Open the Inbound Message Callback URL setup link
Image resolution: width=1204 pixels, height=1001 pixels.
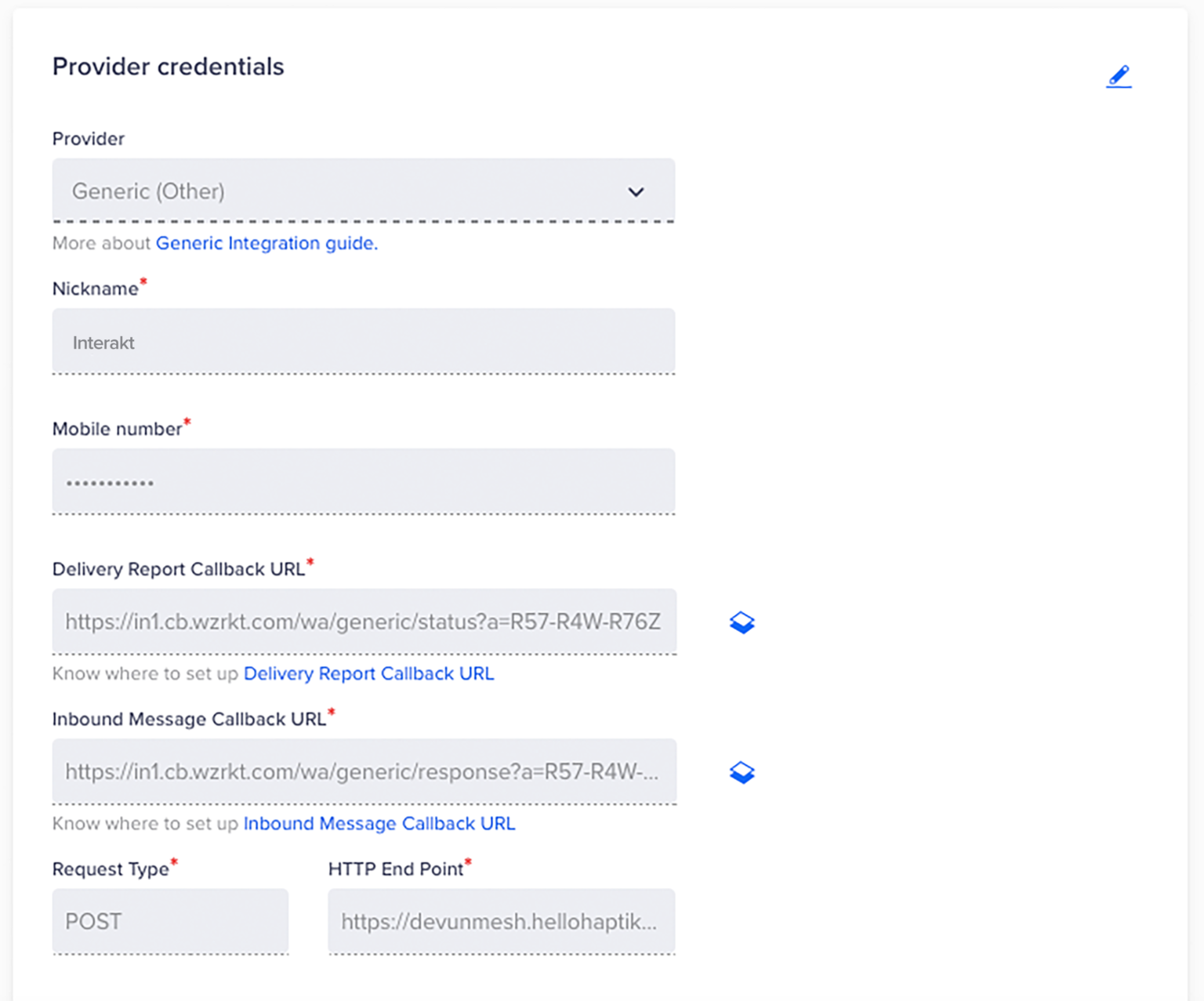(x=379, y=824)
